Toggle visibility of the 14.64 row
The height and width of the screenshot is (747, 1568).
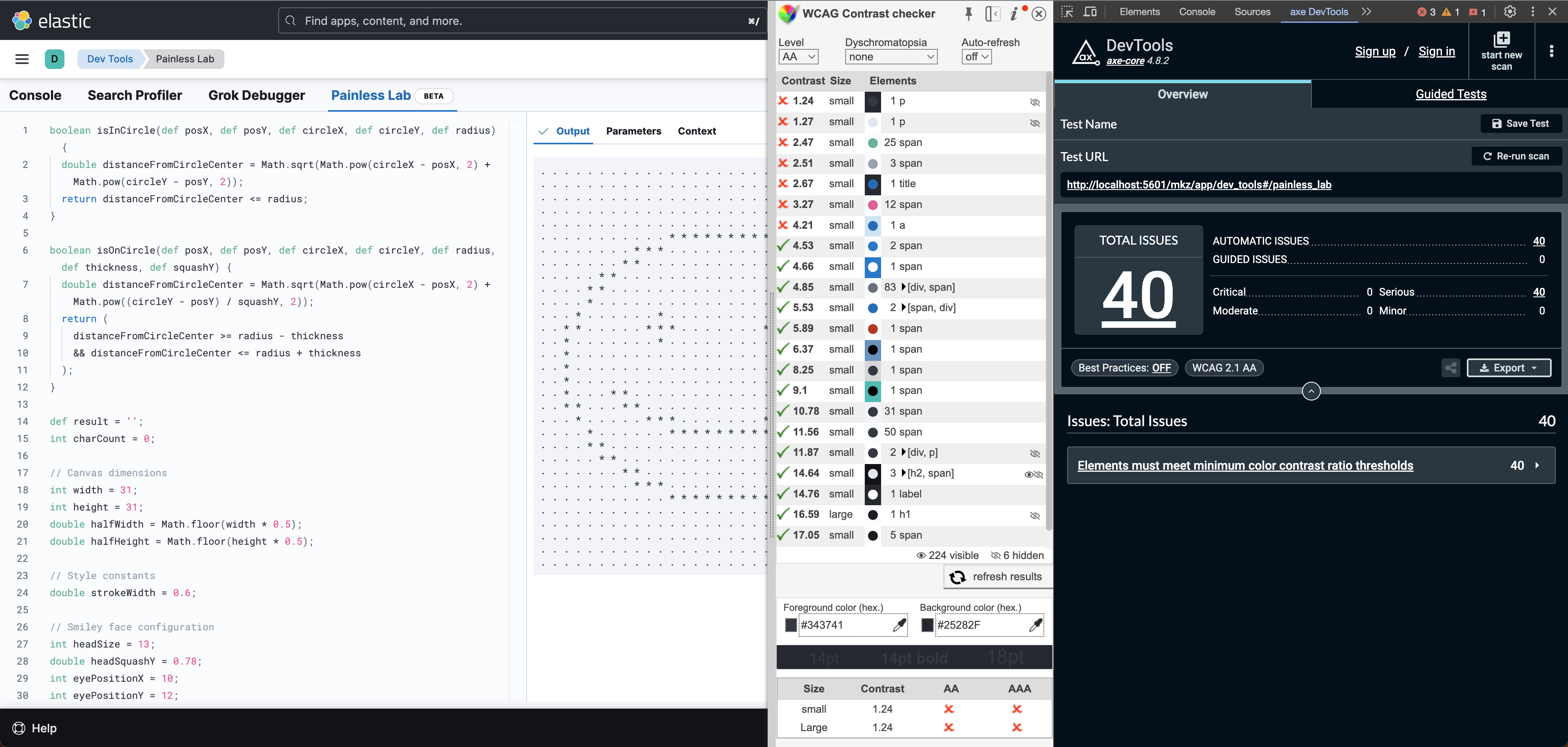[1034, 475]
